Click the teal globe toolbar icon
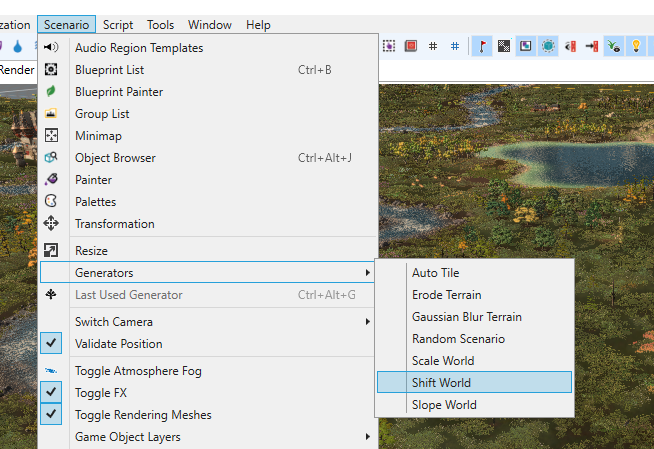Viewport: 654px width, 449px height. (x=548, y=46)
